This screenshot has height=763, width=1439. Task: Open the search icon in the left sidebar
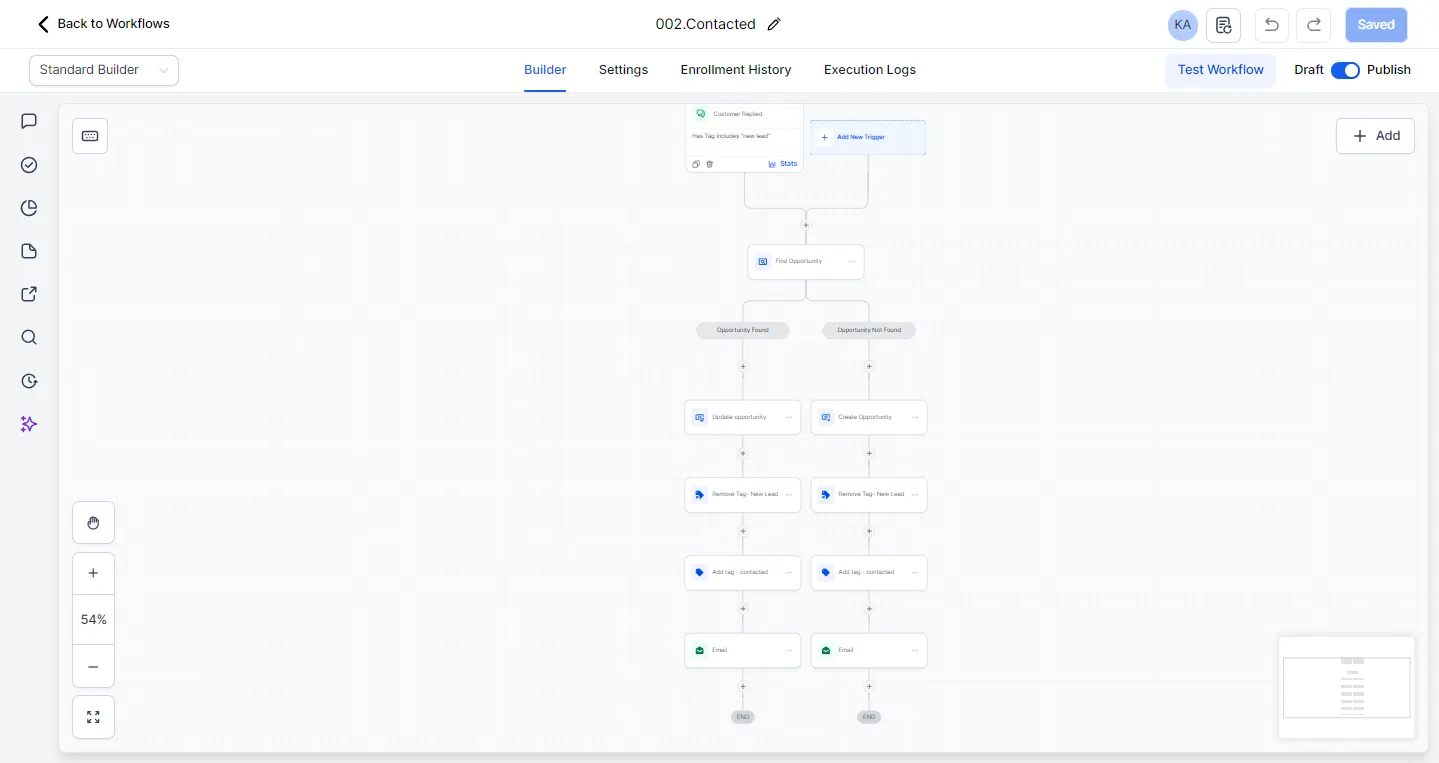(29, 337)
